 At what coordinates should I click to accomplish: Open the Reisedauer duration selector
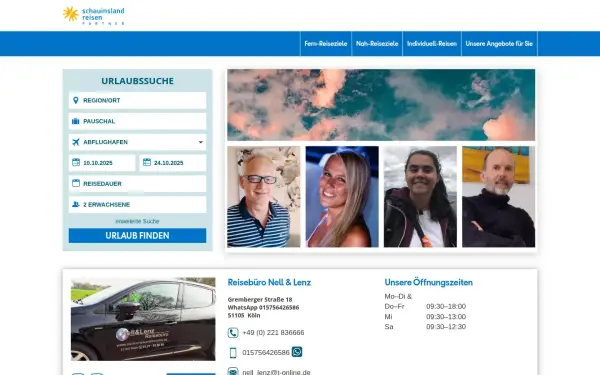[137, 184]
